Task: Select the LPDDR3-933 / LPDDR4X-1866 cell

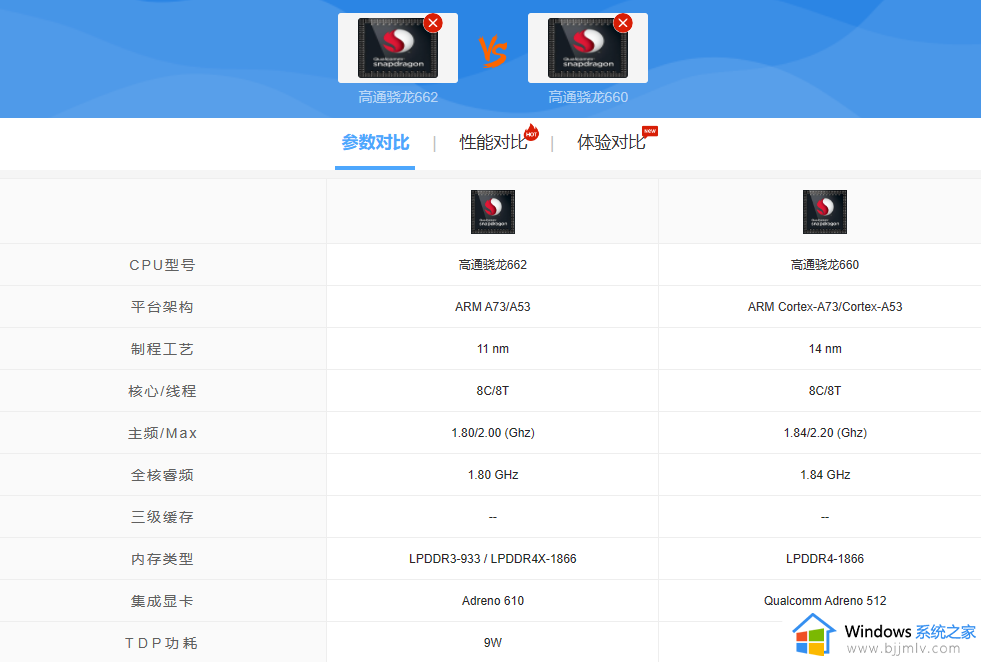Action: 493,559
